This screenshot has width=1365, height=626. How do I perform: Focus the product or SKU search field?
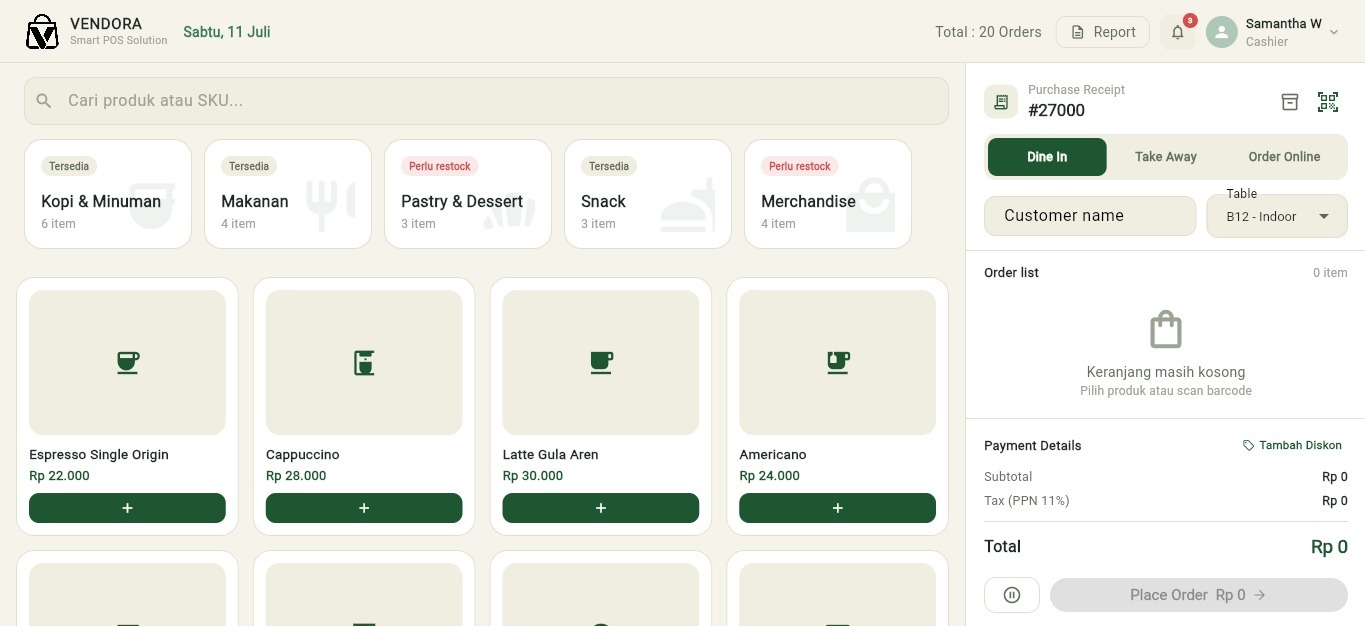[486, 101]
